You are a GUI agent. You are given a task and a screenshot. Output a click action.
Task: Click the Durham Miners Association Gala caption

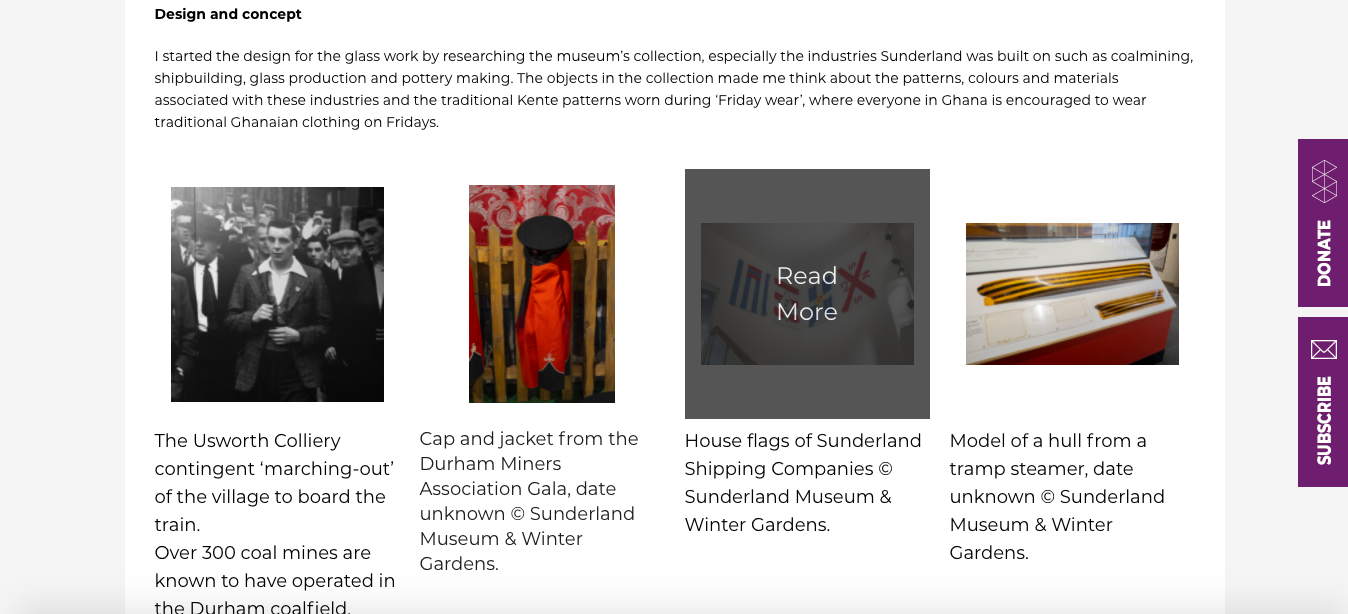[528, 500]
